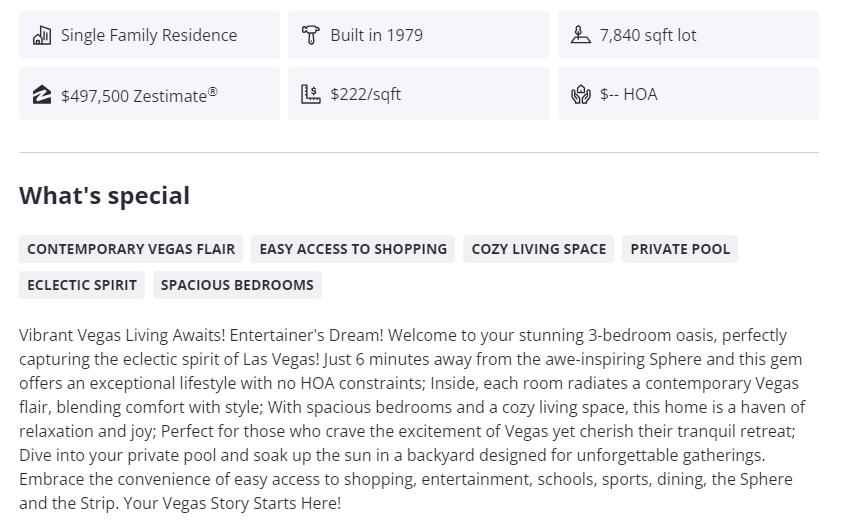
Task: Open the $497,500 Zestimate value
Action: tap(139, 95)
